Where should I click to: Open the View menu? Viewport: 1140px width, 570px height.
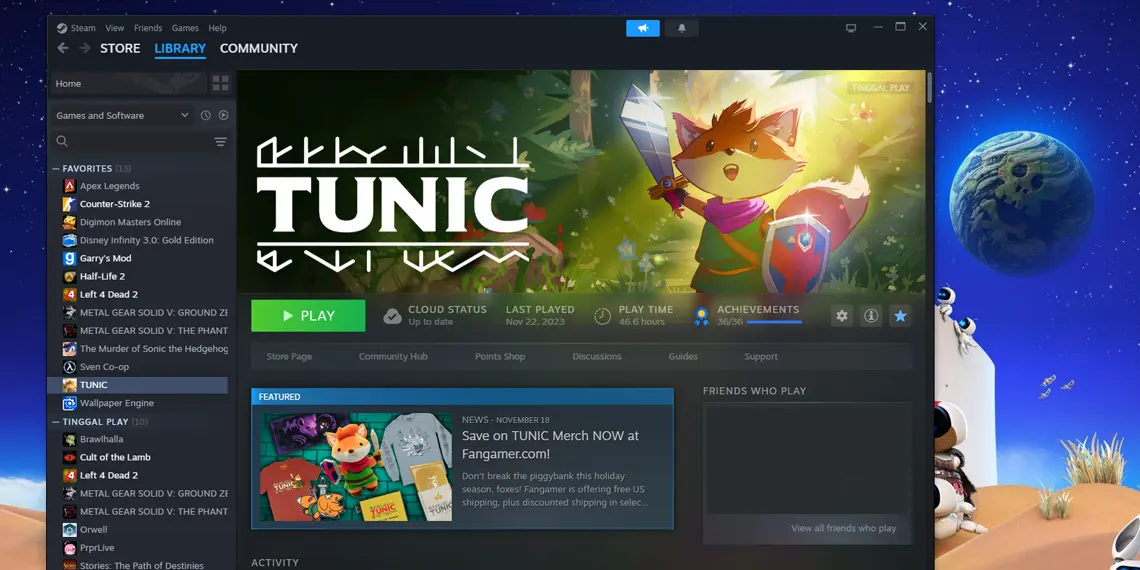pyautogui.click(x=115, y=28)
